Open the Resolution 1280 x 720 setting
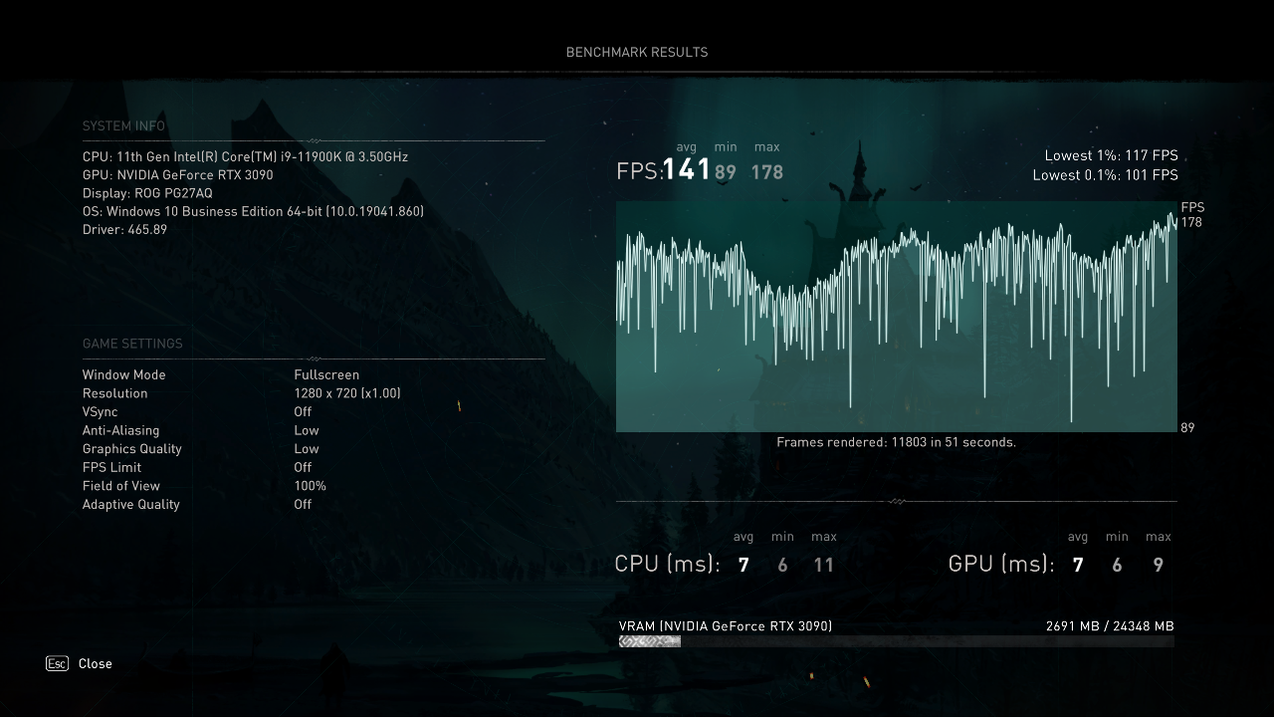Screen dimensions: 1274x720 (x=347, y=394)
